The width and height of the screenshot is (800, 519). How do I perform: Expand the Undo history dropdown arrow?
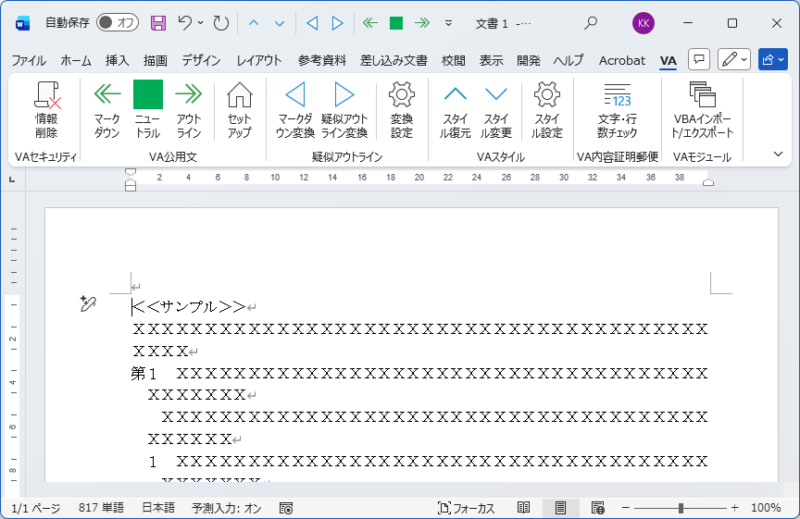(x=201, y=22)
